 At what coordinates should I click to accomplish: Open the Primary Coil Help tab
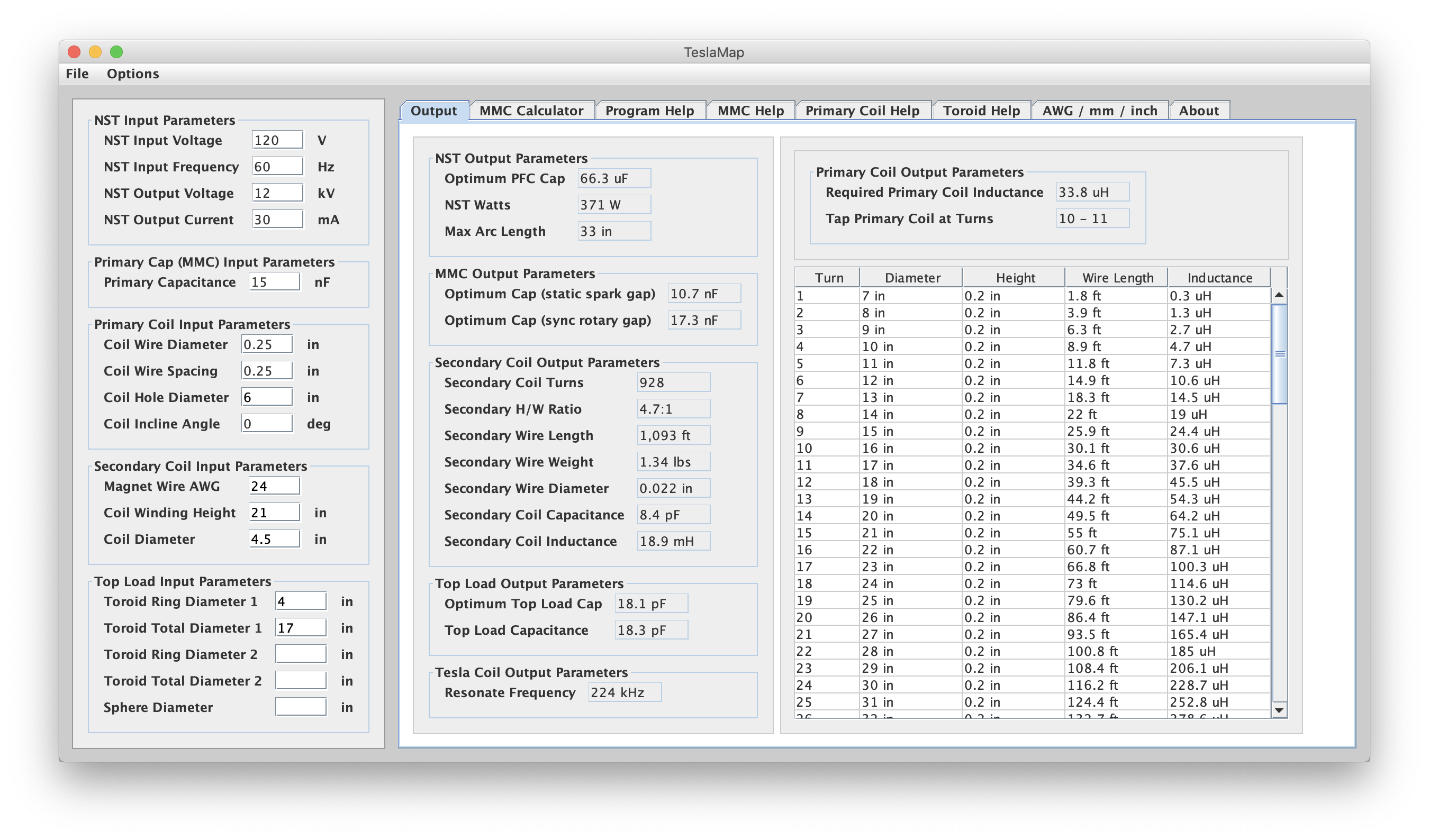click(x=862, y=110)
